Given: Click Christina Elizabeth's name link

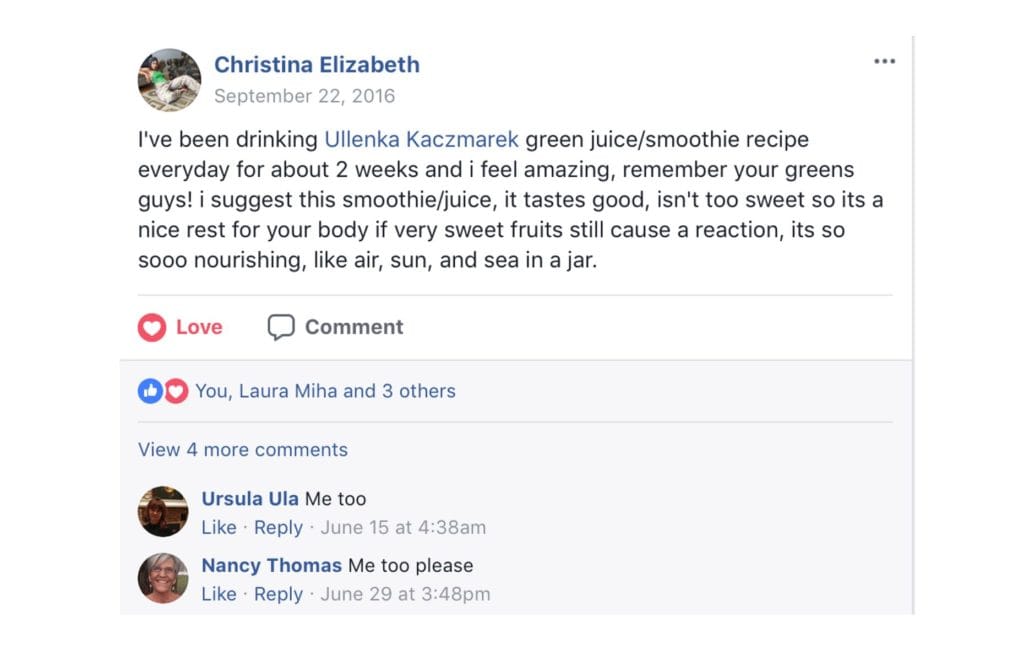Looking at the screenshot, I should point(317,64).
